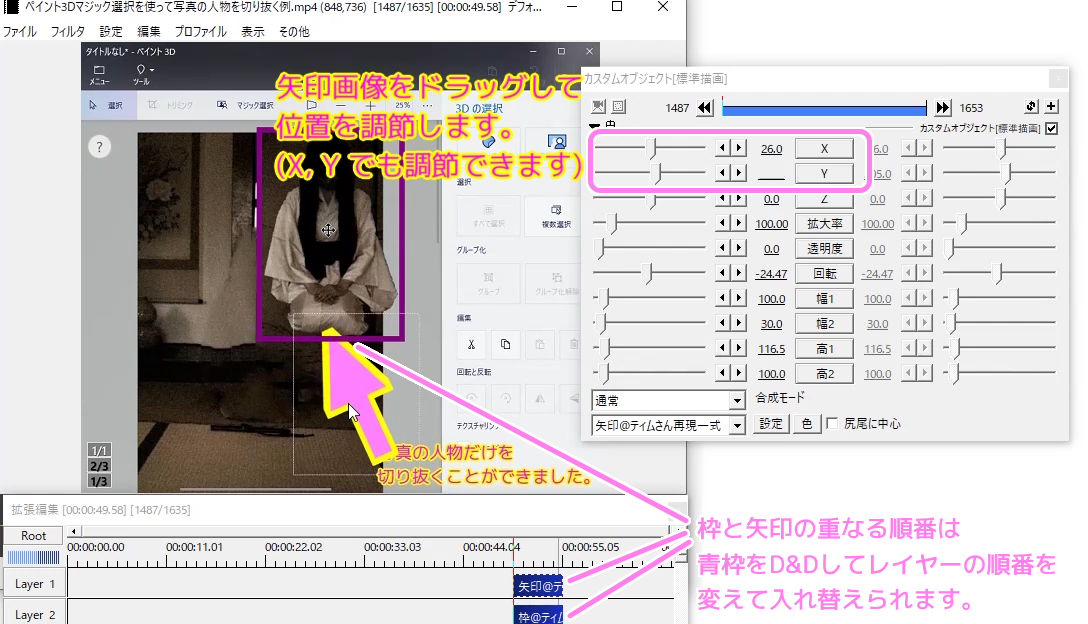Viewport: 1088px width, 624px height.
Task: Open the Root scene selector
Action: pos(34,535)
